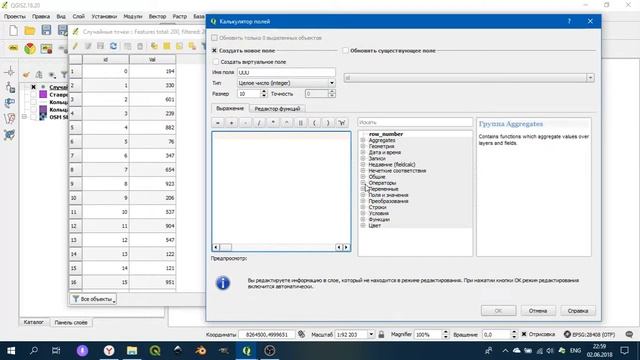Click the expression editor horizontal scrollbar thumb
Viewport: 640px width, 360px height.
point(226,247)
